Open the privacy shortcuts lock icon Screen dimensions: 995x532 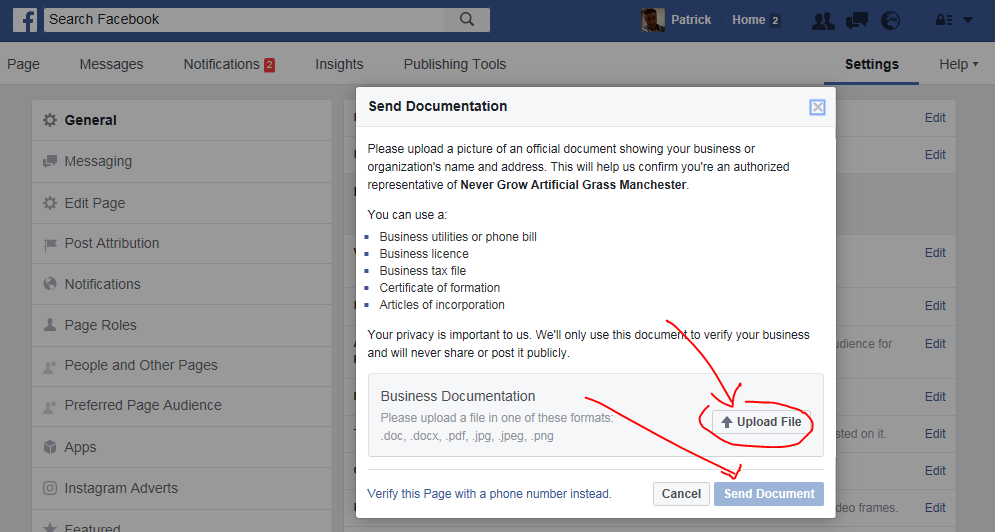[944, 20]
